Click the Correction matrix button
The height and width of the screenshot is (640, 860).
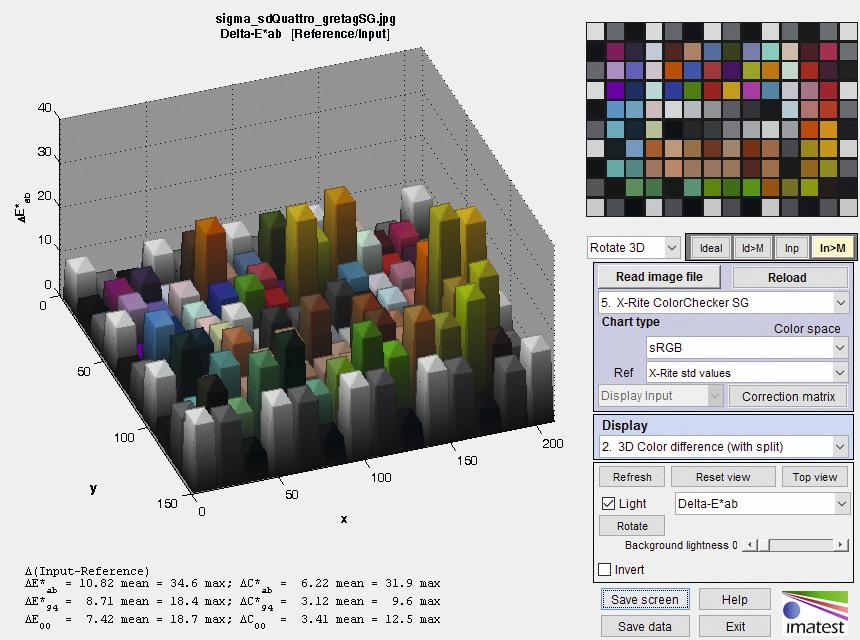pyautogui.click(x=788, y=397)
